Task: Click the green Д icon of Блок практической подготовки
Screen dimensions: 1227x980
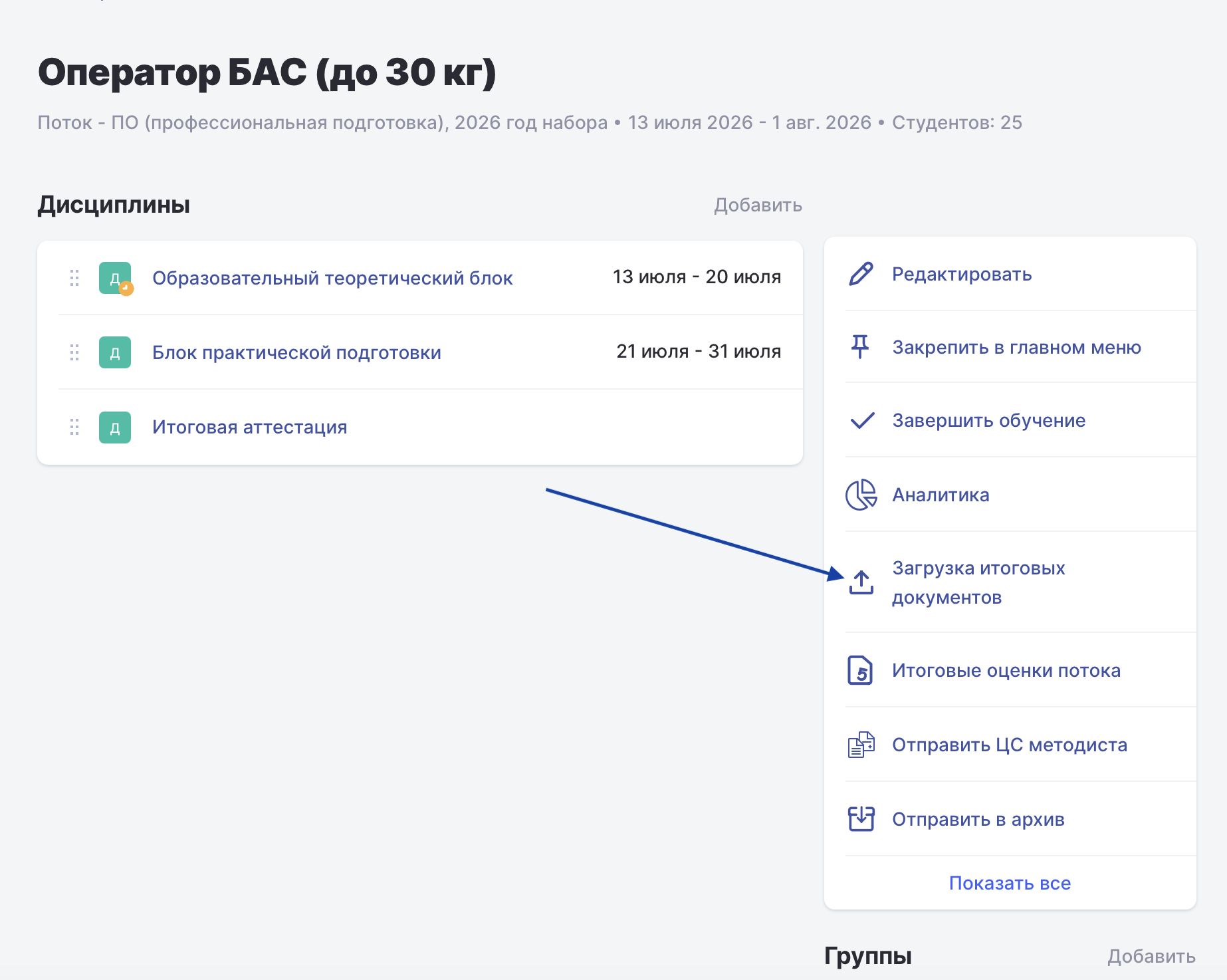Action: point(115,352)
